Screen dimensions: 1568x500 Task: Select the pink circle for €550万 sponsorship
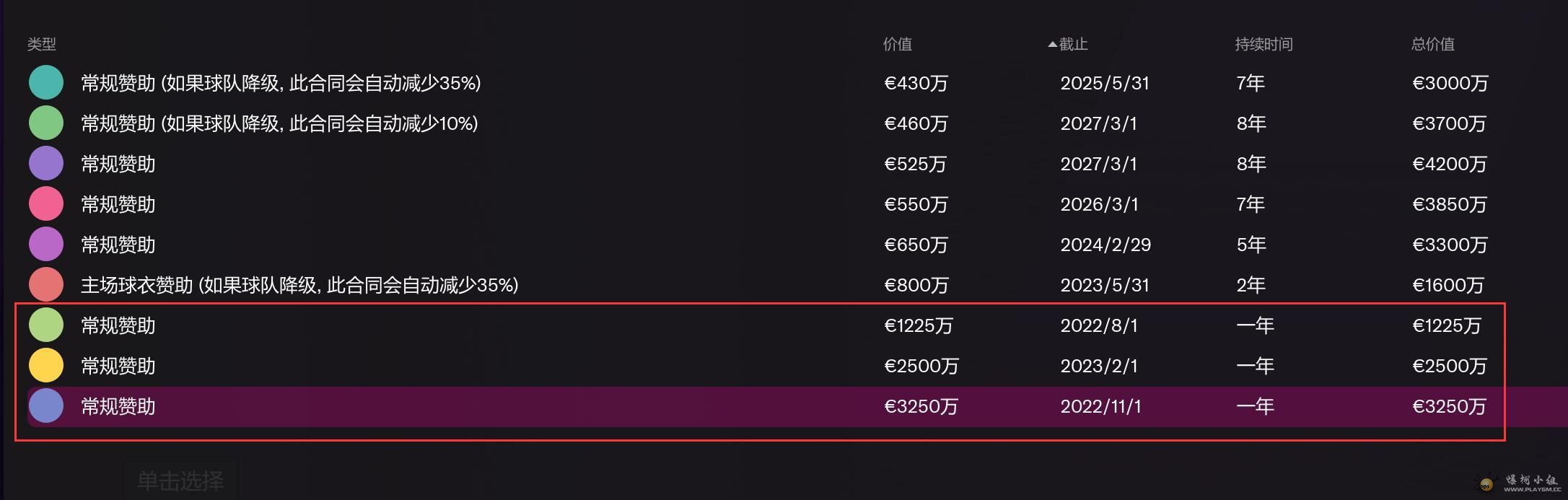46,203
